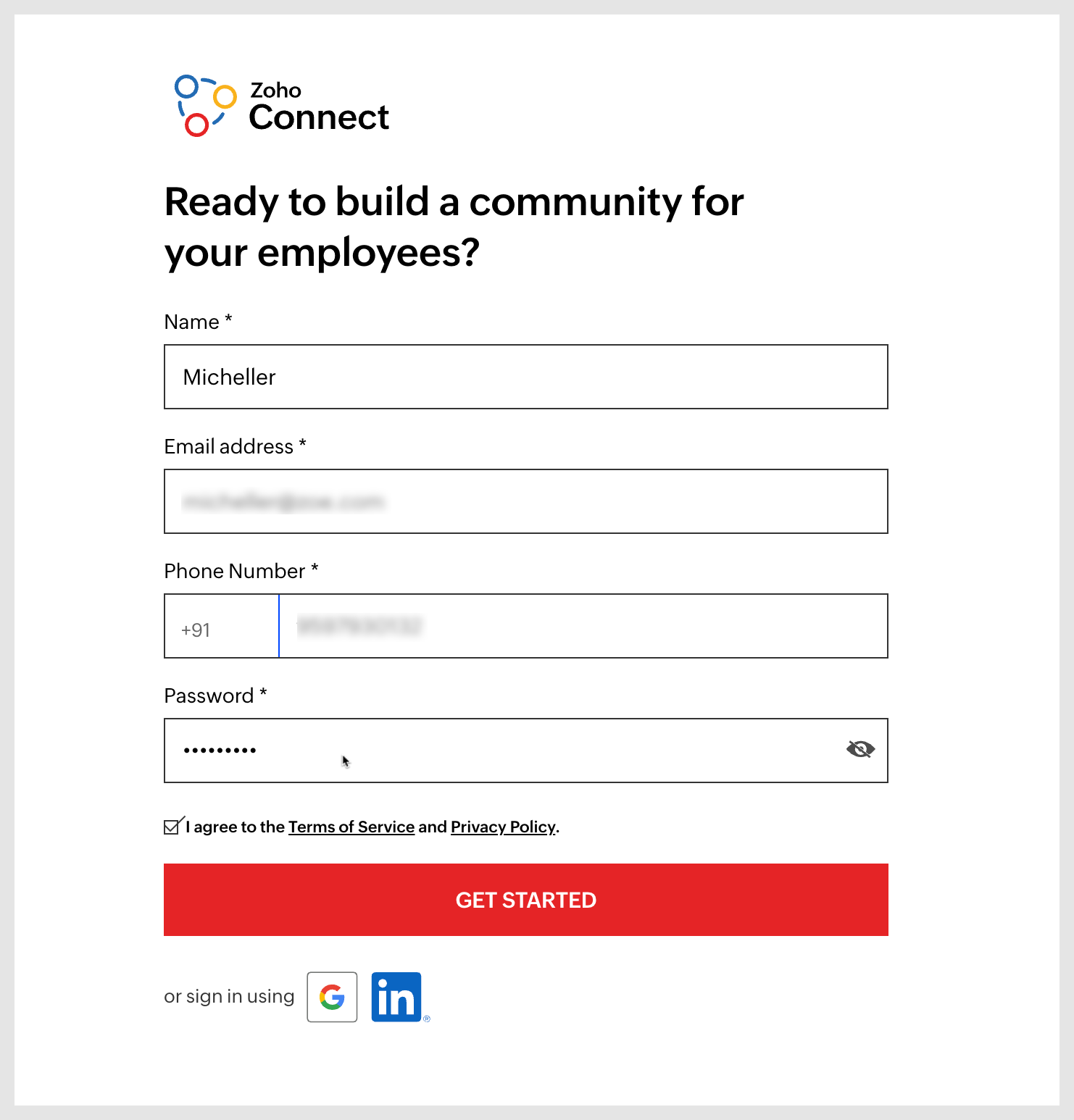Click the "Ready to build a community" heading

coord(454,227)
